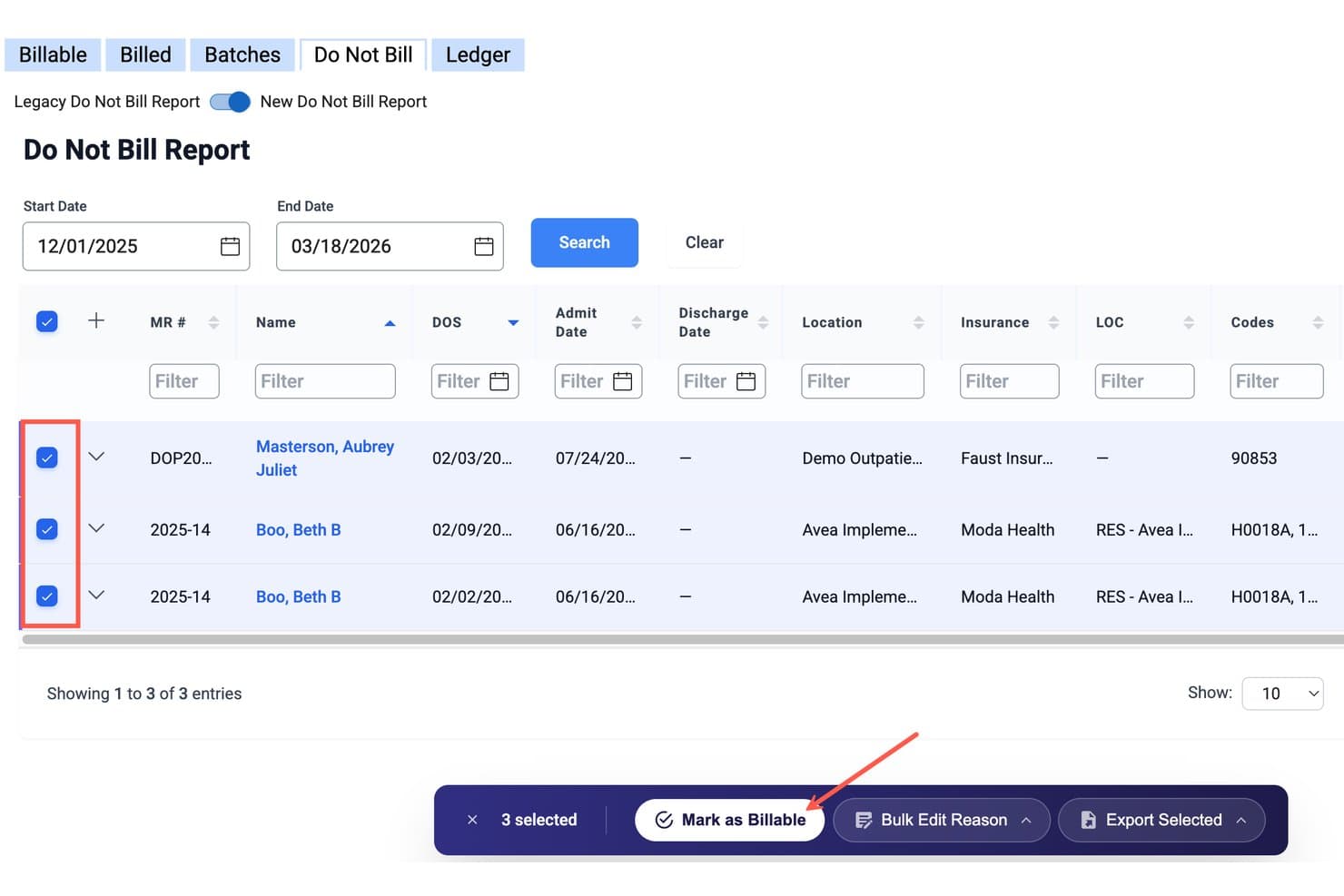The image size is (1344, 896).
Task: Switch to the Ledger tab
Action: click(478, 54)
